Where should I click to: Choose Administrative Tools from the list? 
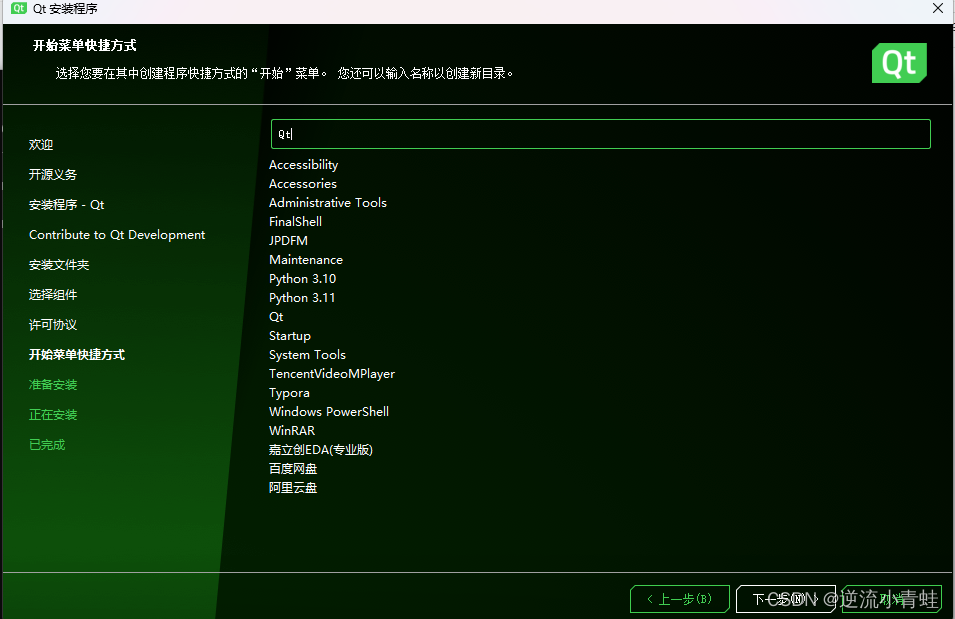coord(328,203)
